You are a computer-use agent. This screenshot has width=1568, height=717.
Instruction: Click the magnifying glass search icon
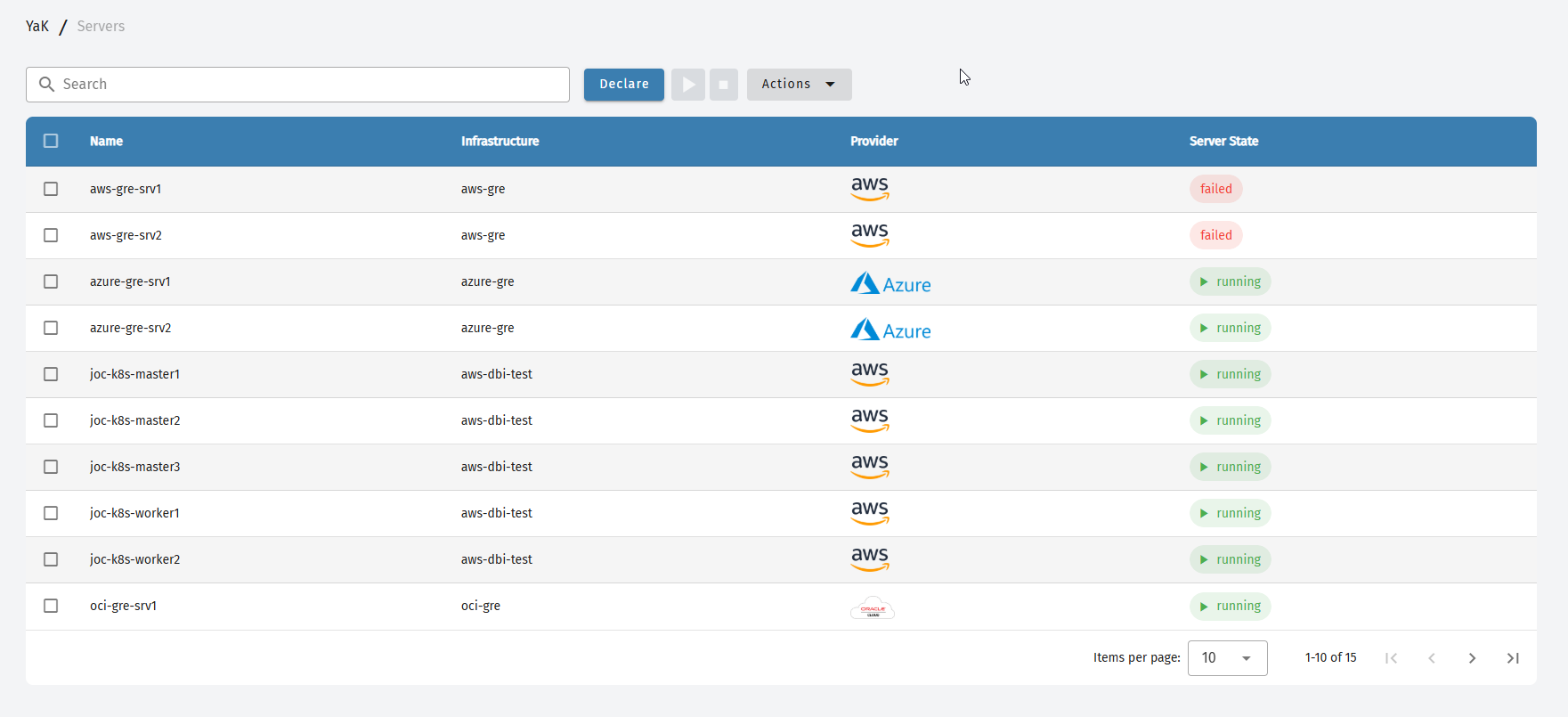(47, 85)
